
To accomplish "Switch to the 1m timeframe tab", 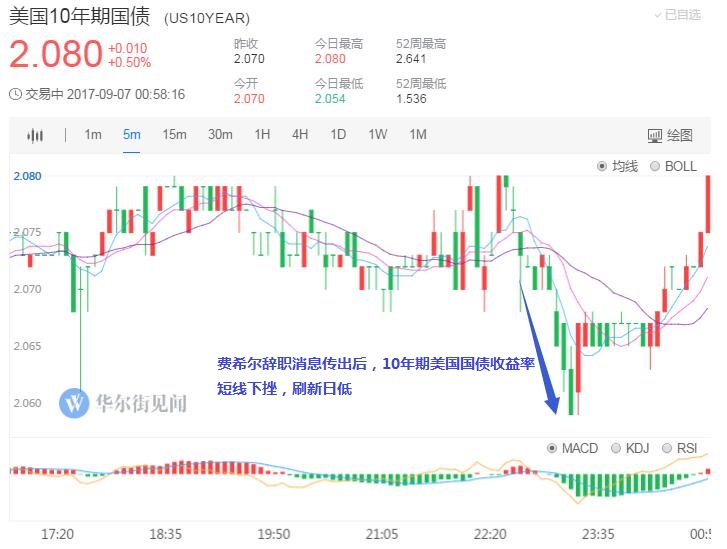I will (x=93, y=134).
